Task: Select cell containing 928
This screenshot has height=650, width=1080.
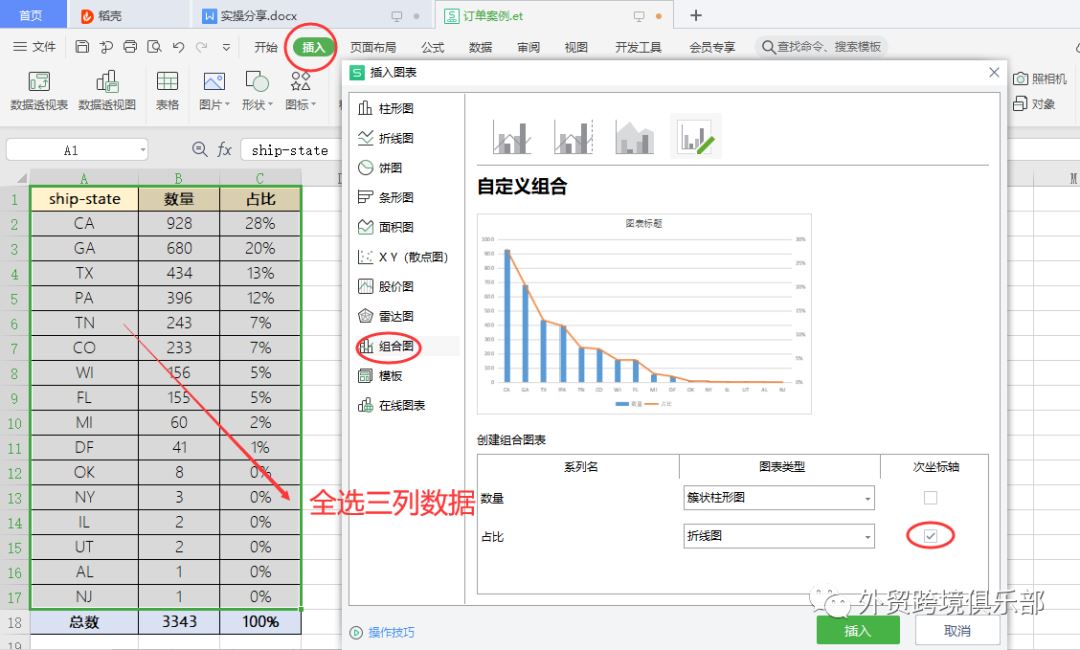Action: [179, 223]
